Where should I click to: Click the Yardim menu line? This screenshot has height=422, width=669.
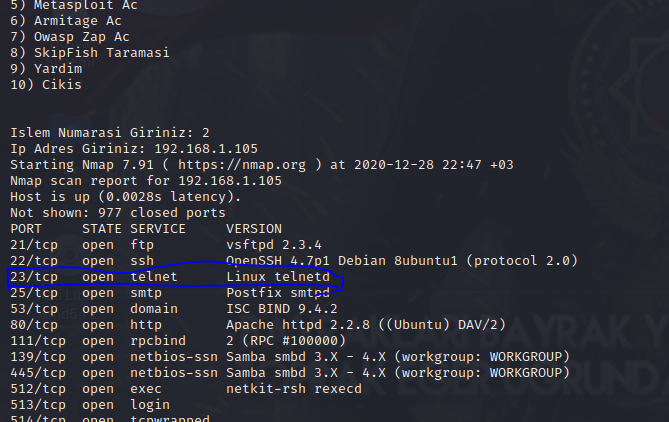click(x=46, y=69)
